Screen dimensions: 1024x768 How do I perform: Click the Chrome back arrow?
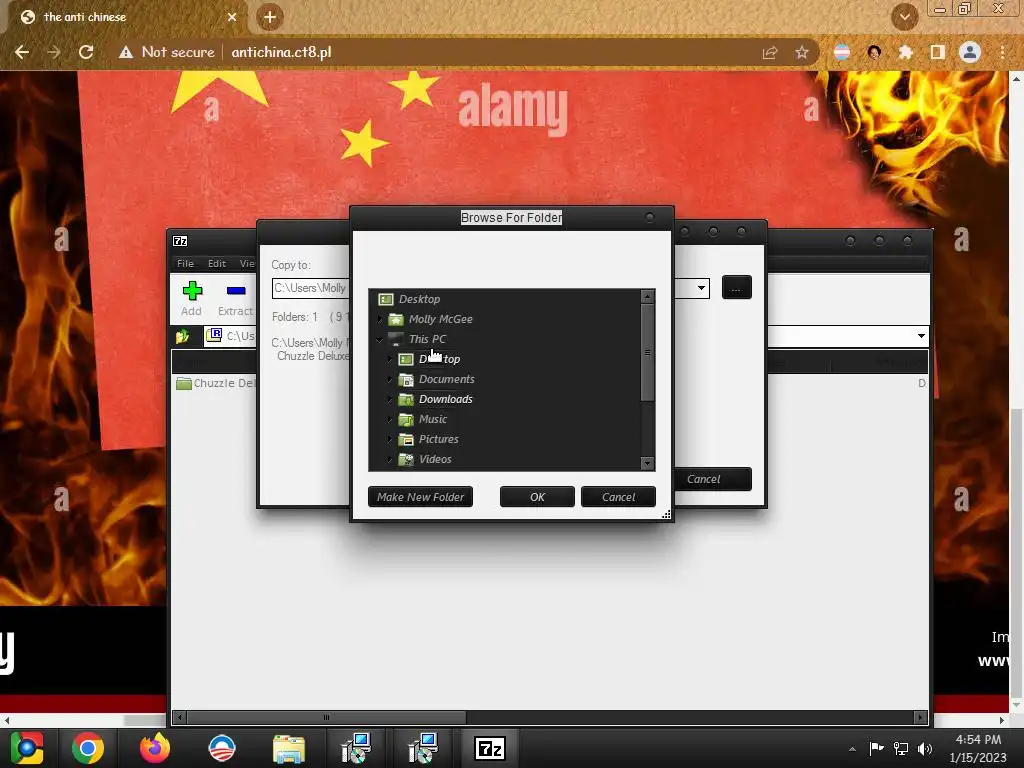(22, 52)
